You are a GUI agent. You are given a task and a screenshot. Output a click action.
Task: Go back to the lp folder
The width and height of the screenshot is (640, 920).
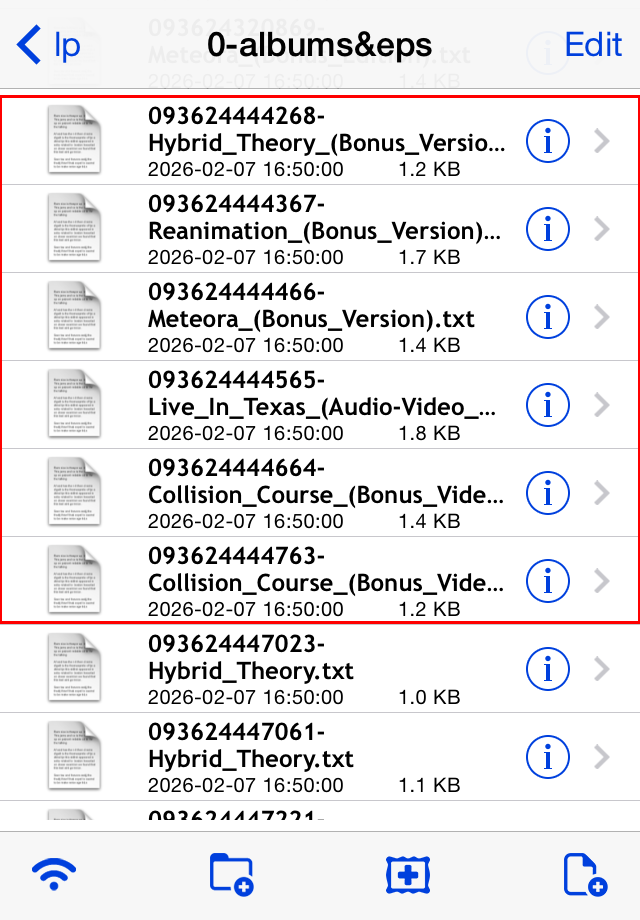[x=49, y=45]
